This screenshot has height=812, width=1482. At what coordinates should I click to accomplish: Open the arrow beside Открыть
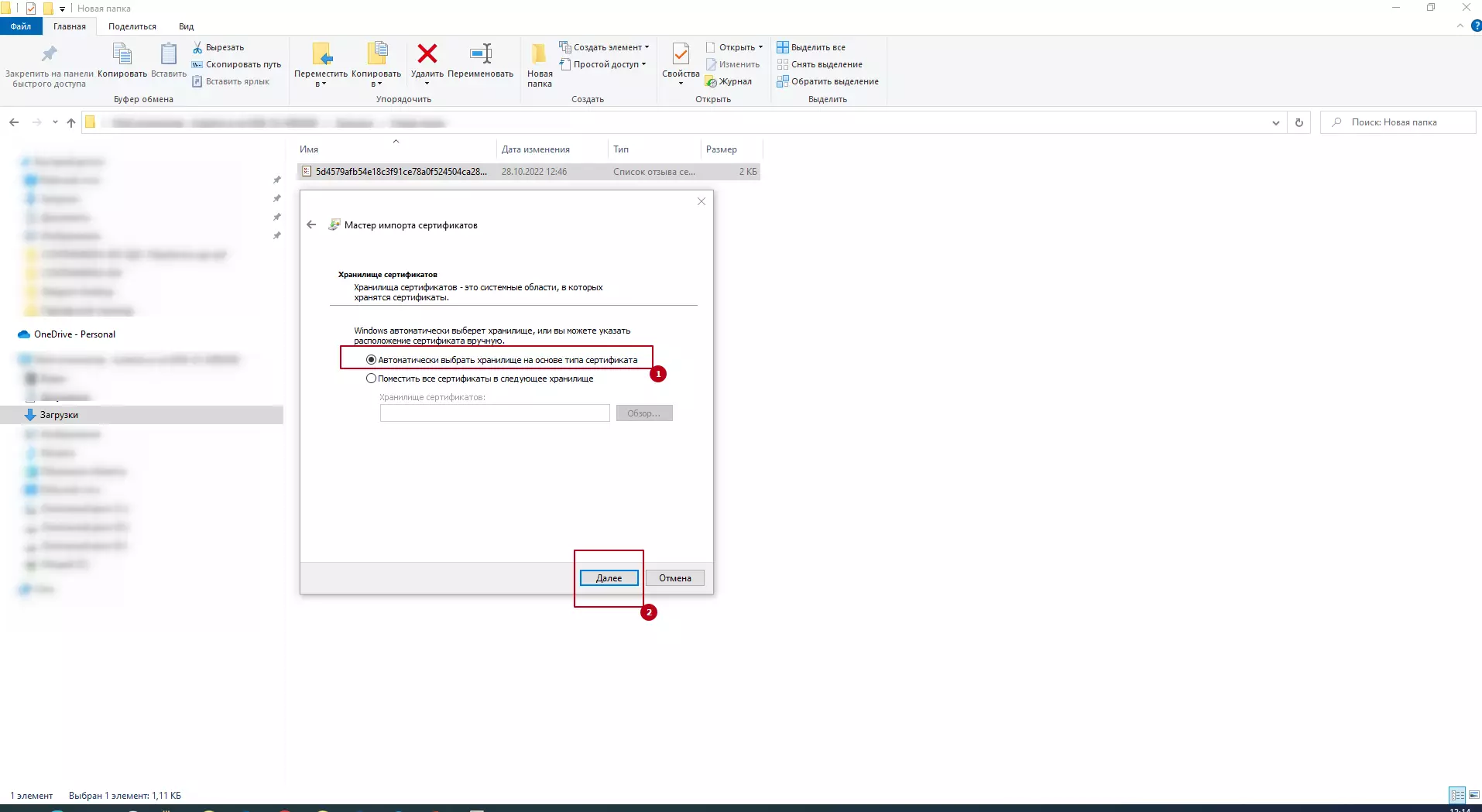click(760, 47)
